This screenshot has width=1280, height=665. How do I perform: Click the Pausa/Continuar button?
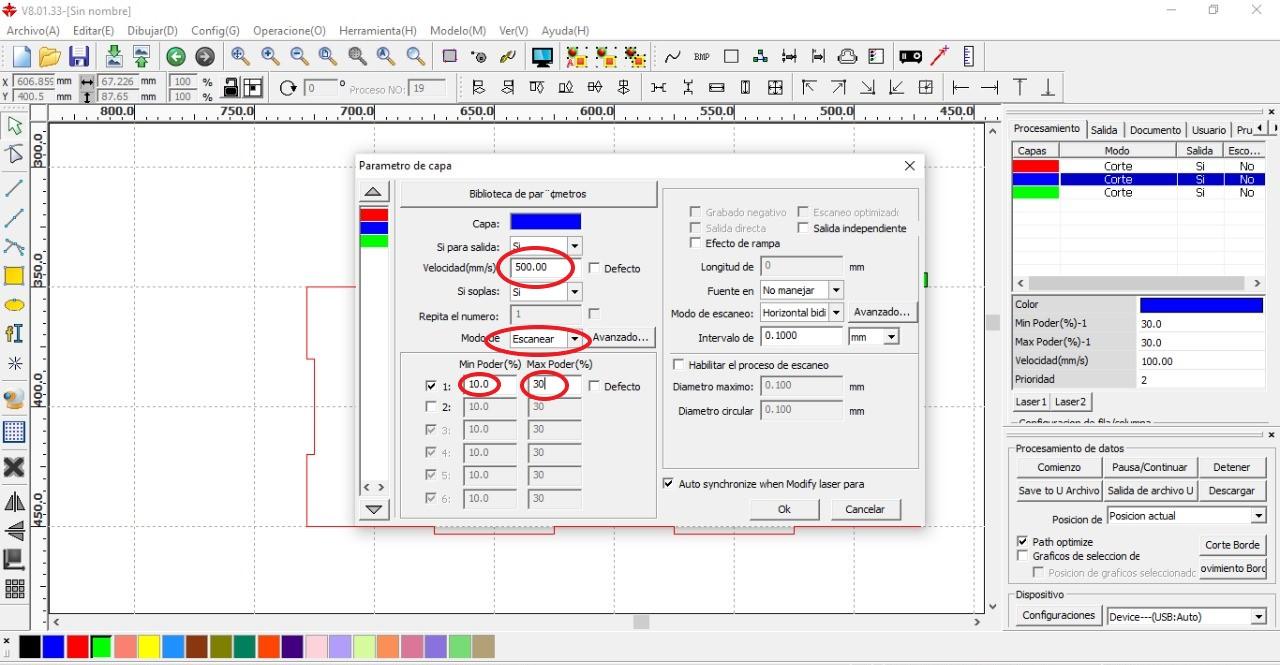[x=1150, y=467]
